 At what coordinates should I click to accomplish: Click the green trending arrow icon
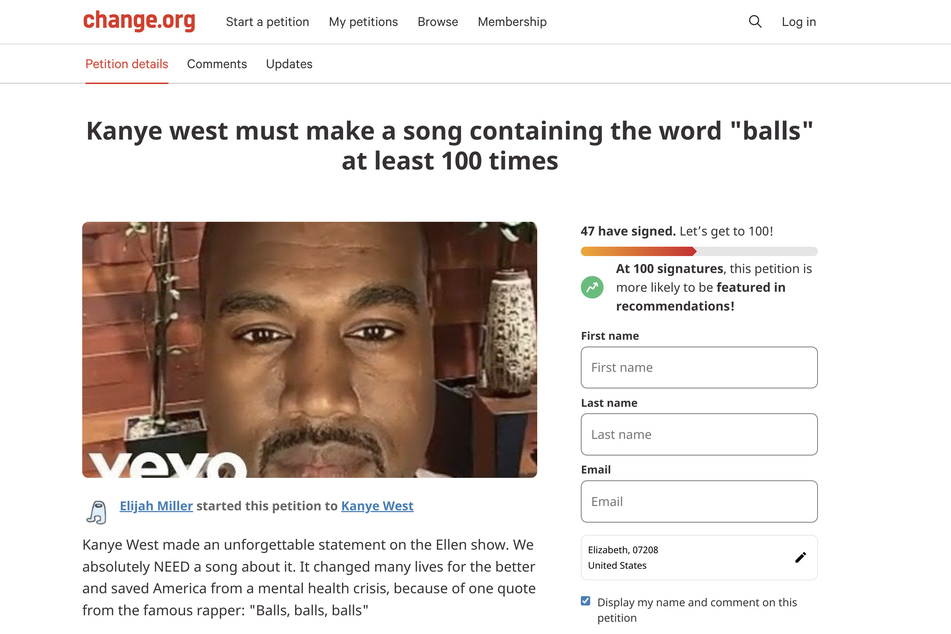pos(592,287)
